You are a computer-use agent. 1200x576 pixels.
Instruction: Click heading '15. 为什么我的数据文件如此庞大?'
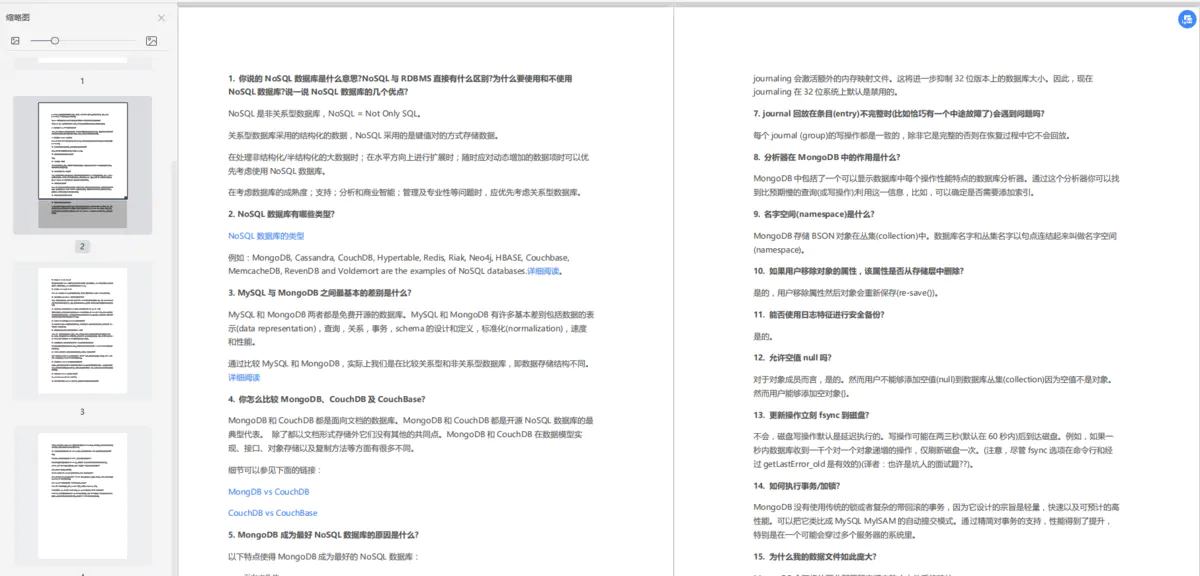point(814,557)
